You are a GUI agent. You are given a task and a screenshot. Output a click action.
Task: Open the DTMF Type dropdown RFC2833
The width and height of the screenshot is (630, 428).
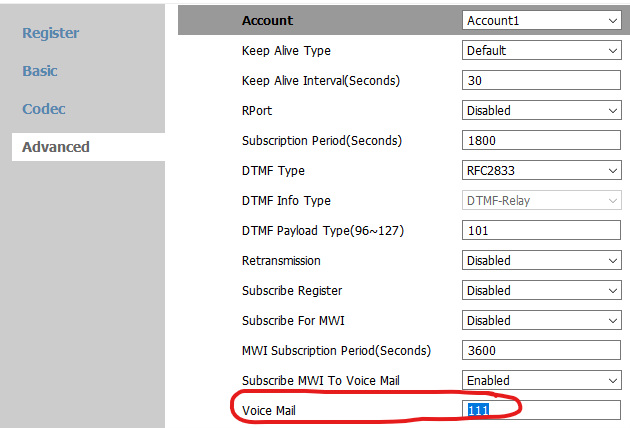[x=541, y=170]
